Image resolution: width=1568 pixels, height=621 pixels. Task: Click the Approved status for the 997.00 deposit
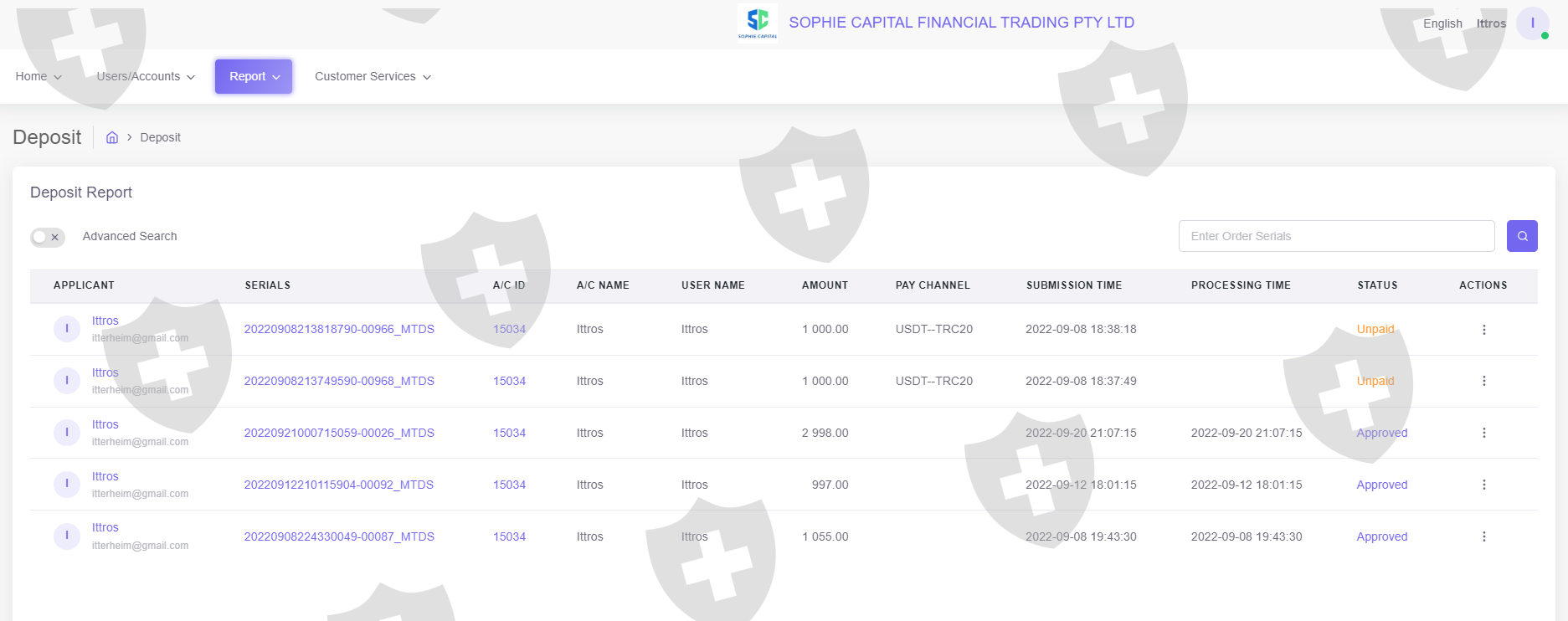tap(1382, 485)
